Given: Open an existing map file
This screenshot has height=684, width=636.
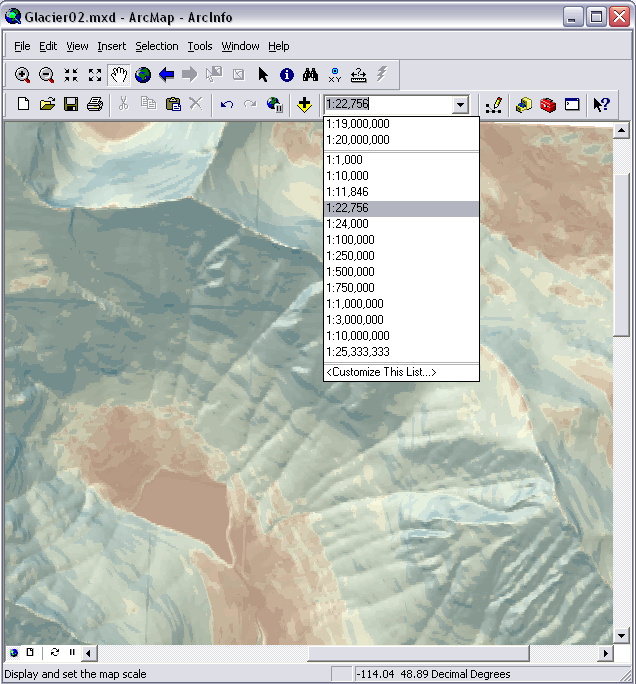Looking at the screenshot, I should (47, 104).
